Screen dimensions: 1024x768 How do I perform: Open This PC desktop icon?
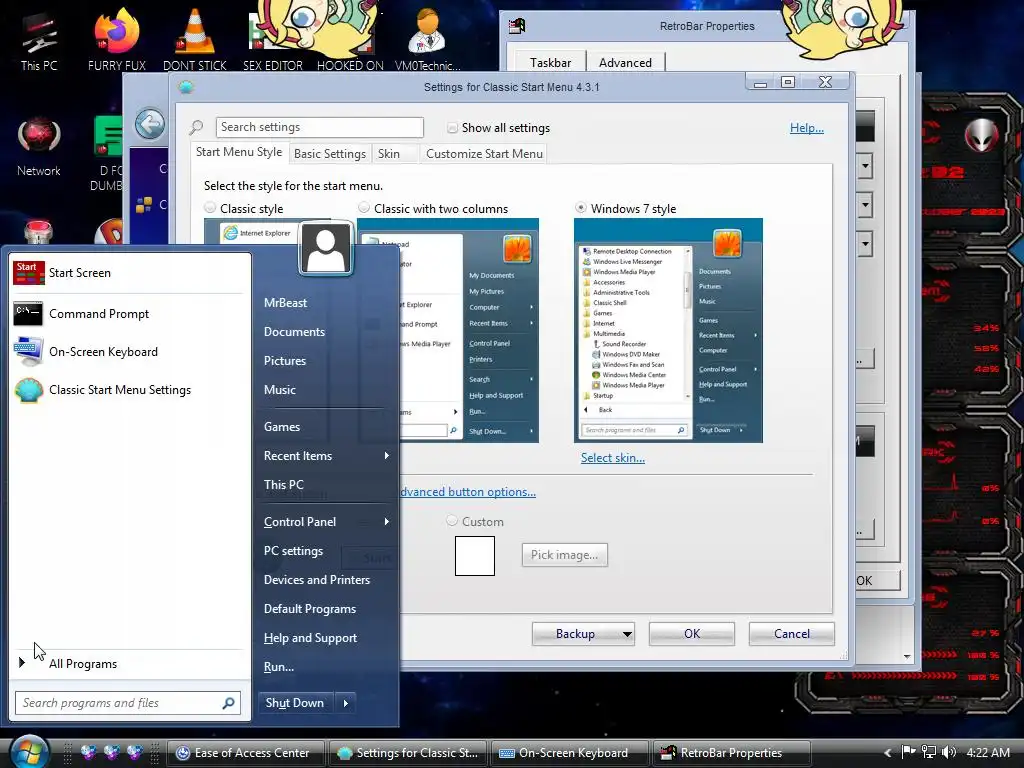pyautogui.click(x=39, y=40)
